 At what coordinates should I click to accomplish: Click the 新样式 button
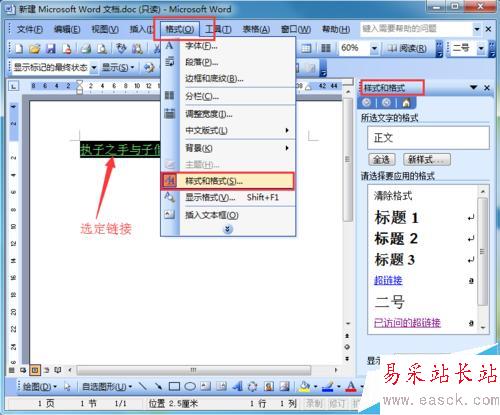pyautogui.click(x=427, y=159)
